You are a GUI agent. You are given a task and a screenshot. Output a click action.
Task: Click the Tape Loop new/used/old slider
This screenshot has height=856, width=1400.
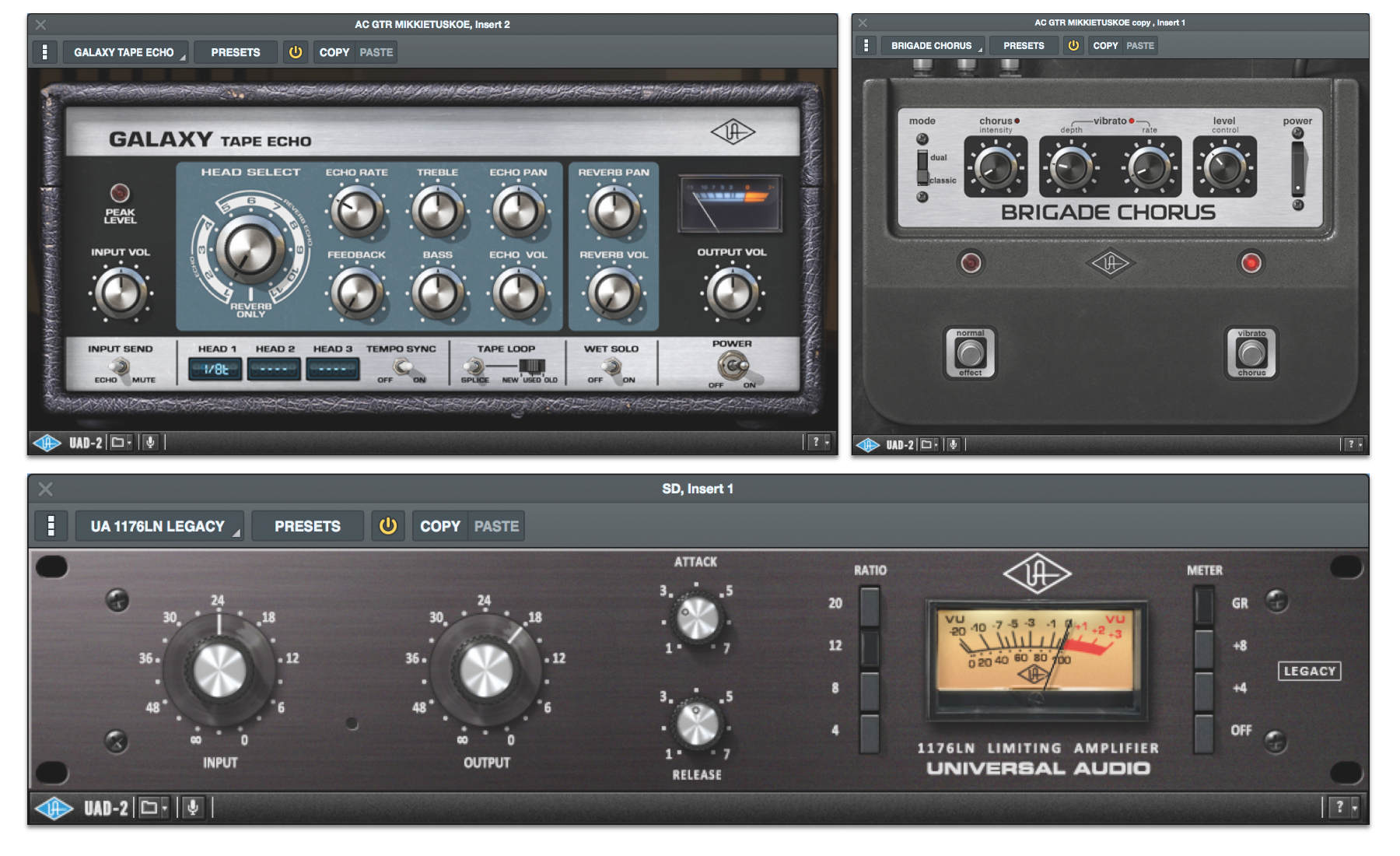point(532,367)
